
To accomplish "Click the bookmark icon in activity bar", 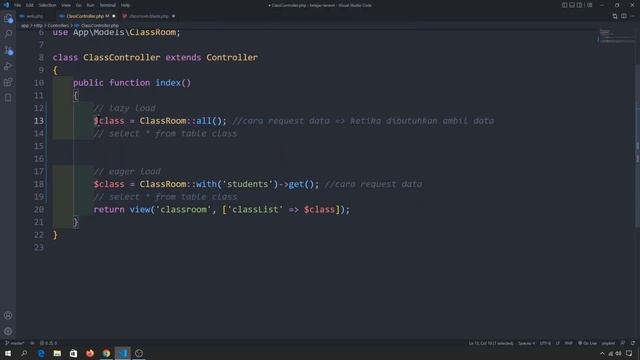I will click(x=8, y=98).
